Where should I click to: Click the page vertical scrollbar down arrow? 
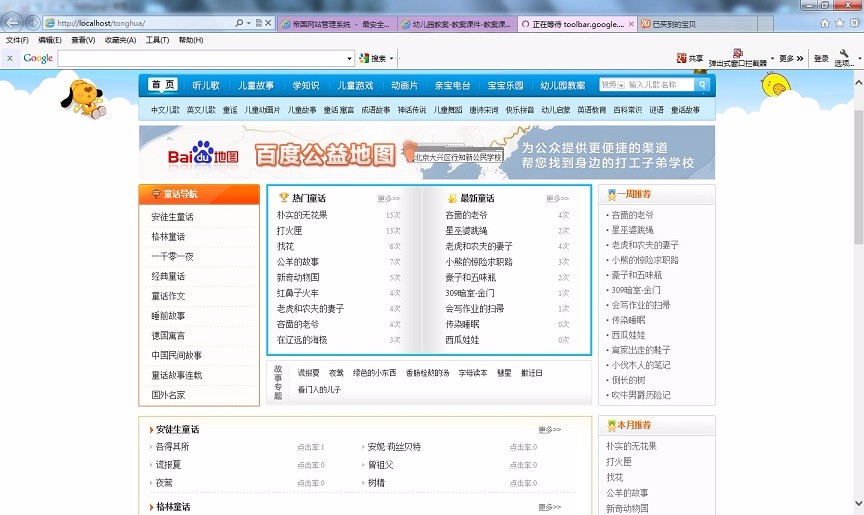point(858,503)
